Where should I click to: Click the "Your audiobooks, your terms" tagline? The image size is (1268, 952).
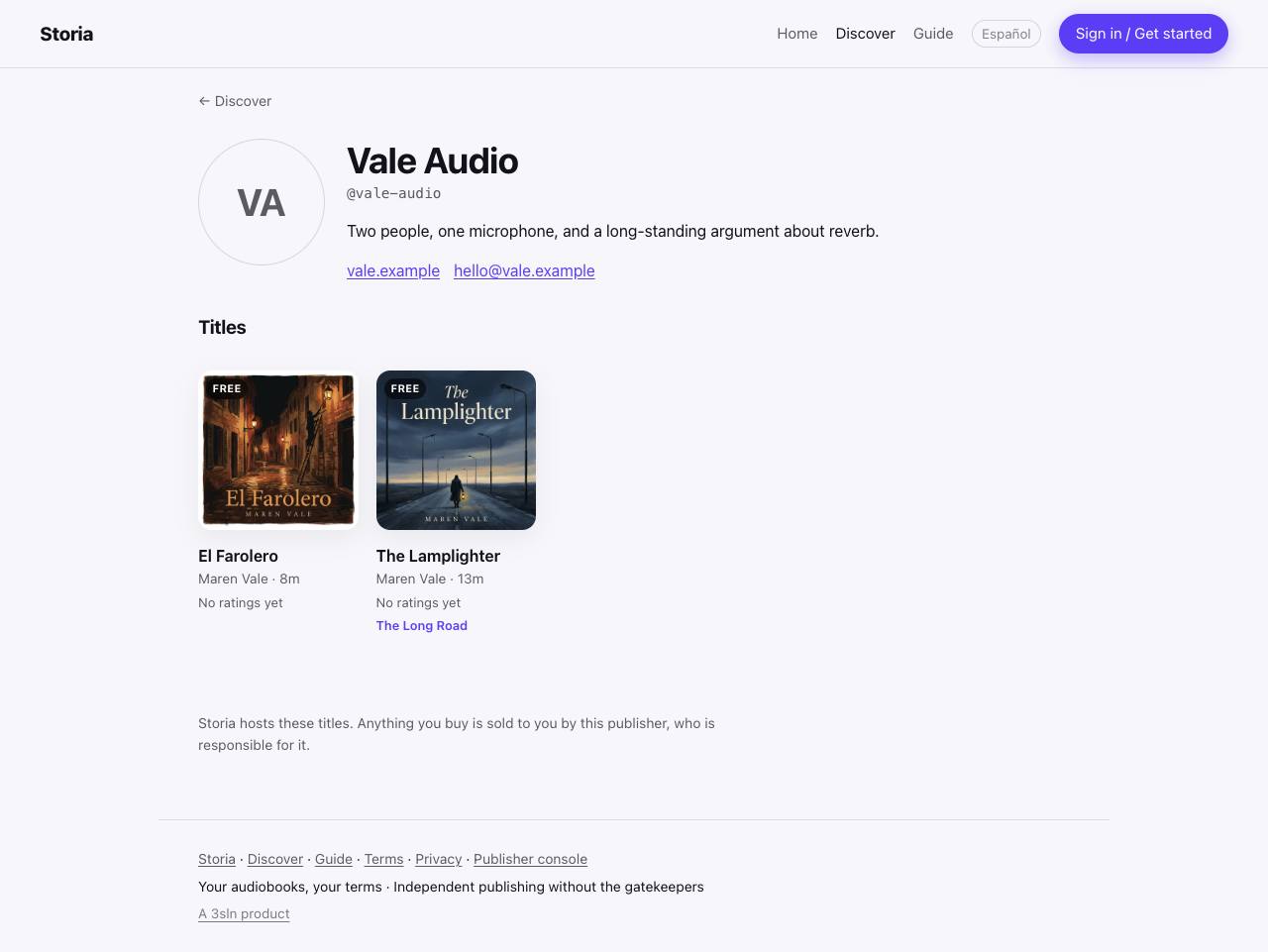coord(451,887)
